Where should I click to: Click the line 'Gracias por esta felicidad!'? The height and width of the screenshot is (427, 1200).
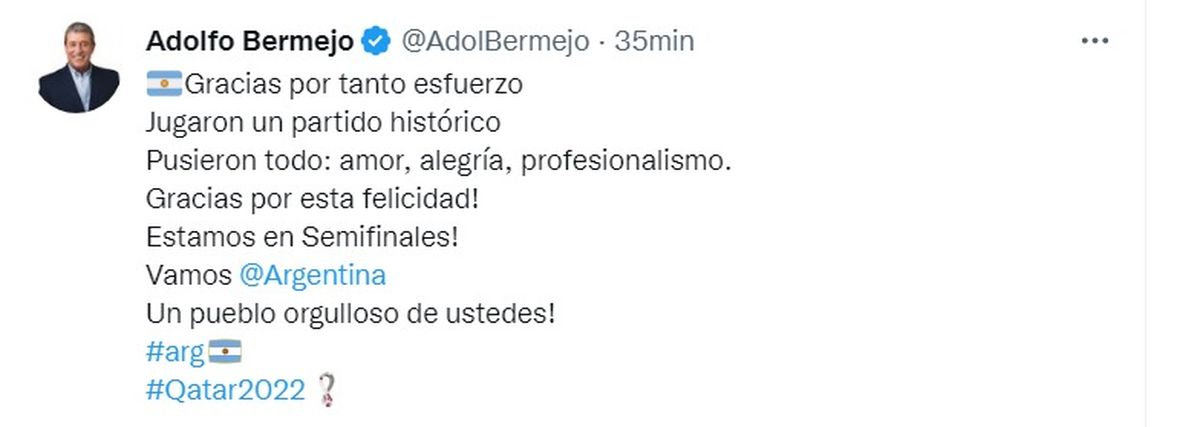click(313, 198)
